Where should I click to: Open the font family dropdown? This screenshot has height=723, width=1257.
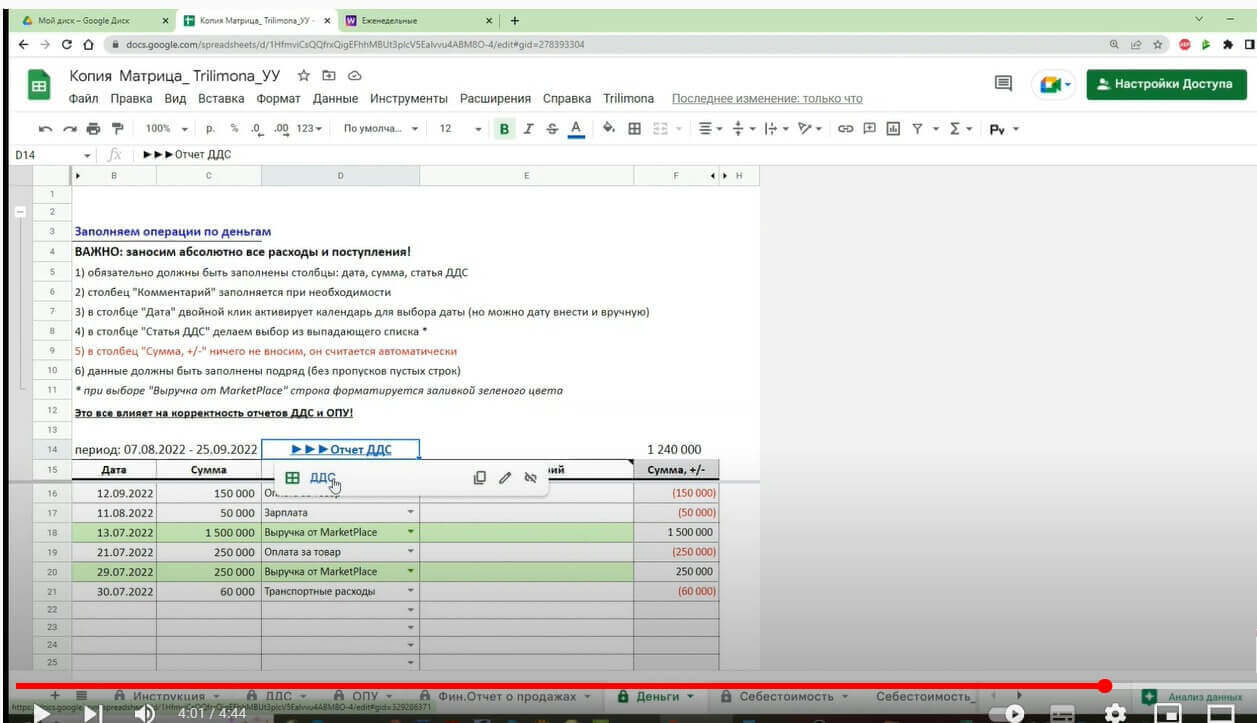coord(381,129)
